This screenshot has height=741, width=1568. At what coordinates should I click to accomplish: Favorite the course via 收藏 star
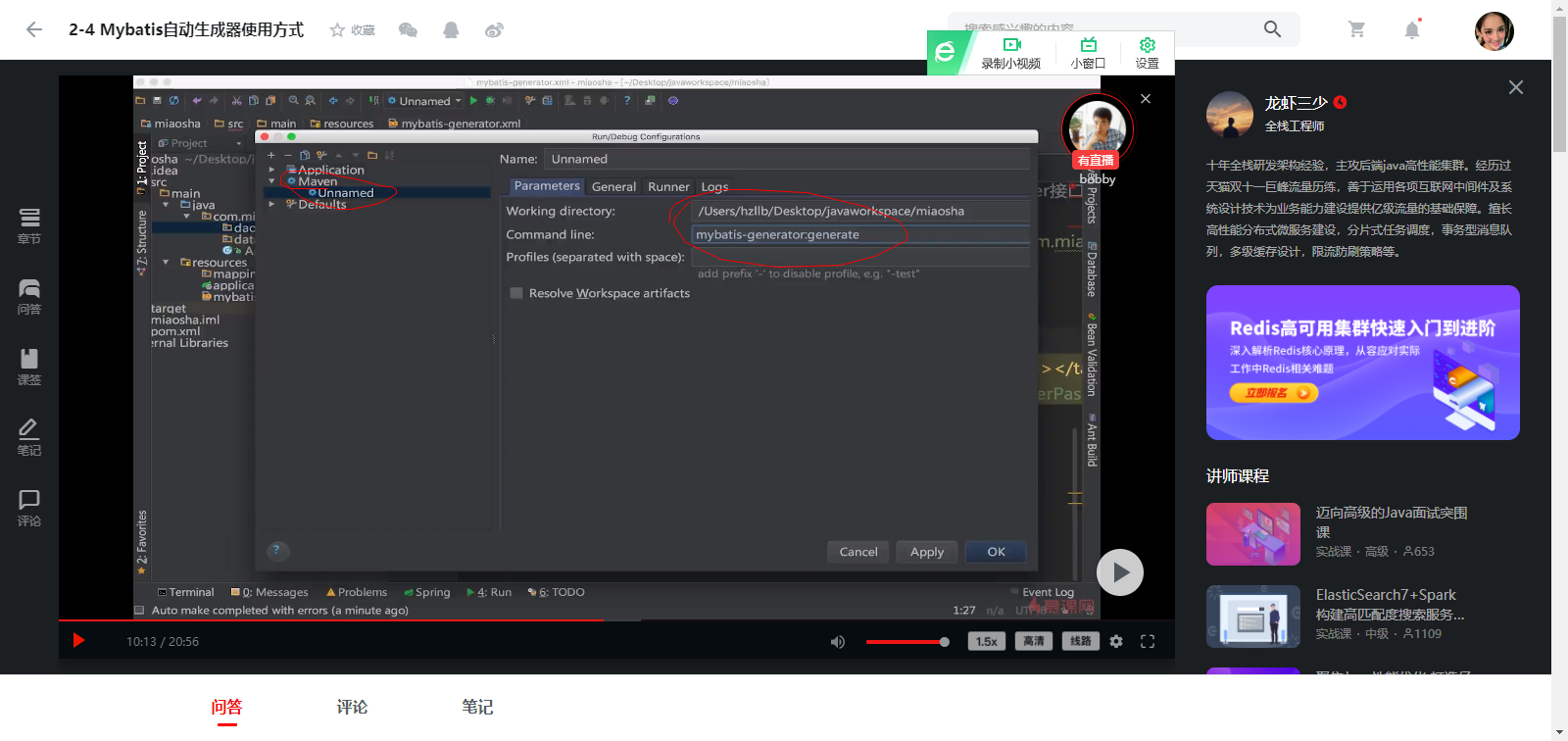353,30
